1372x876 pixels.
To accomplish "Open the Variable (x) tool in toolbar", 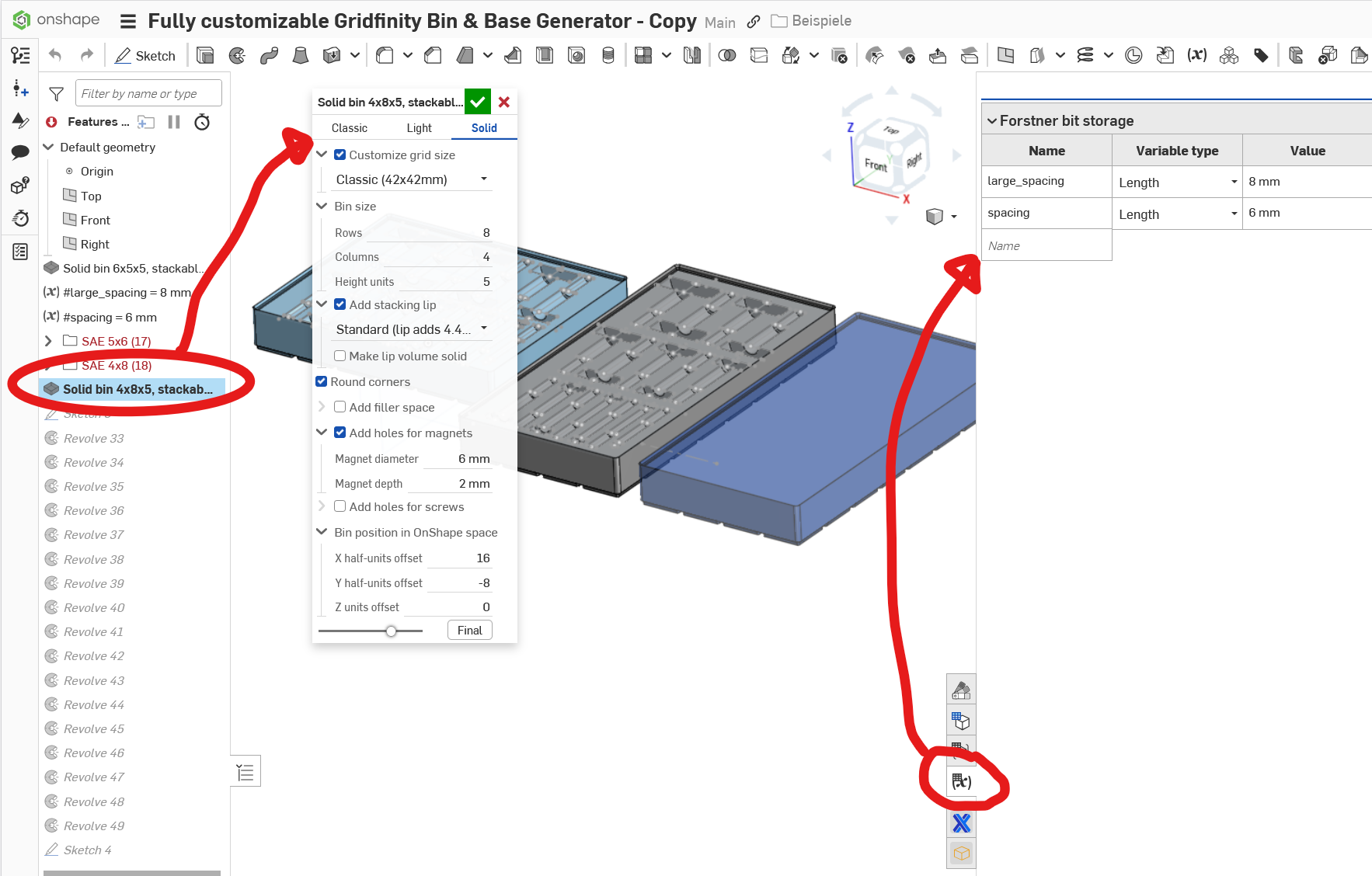I will (1197, 55).
